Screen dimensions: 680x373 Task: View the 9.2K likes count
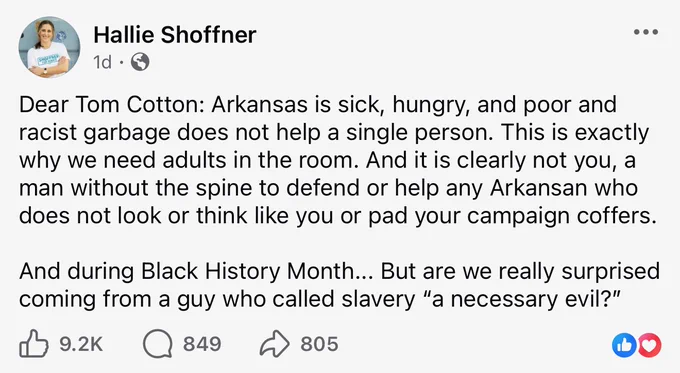81,344
